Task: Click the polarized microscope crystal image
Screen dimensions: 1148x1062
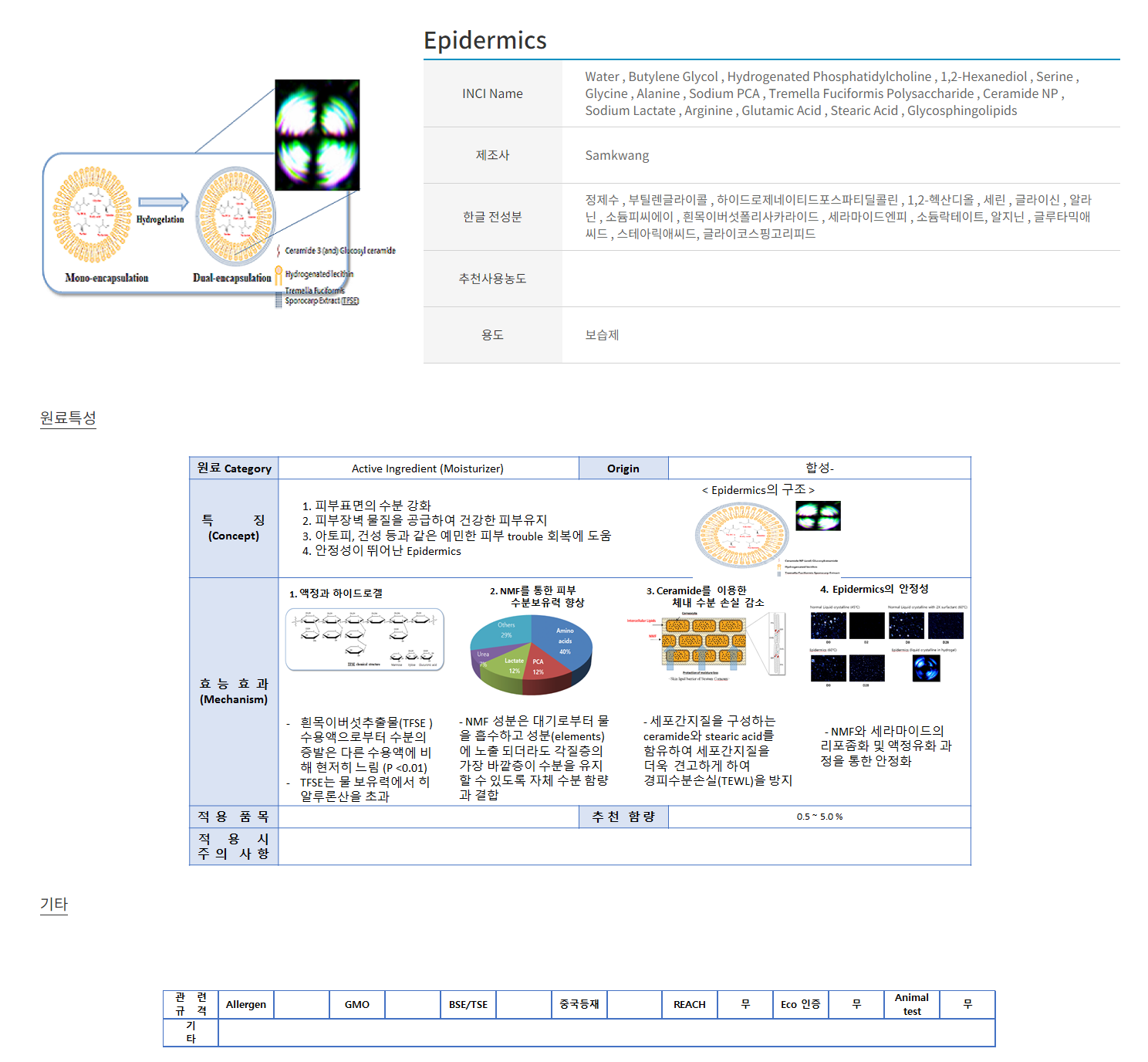Action: (317, 135)
